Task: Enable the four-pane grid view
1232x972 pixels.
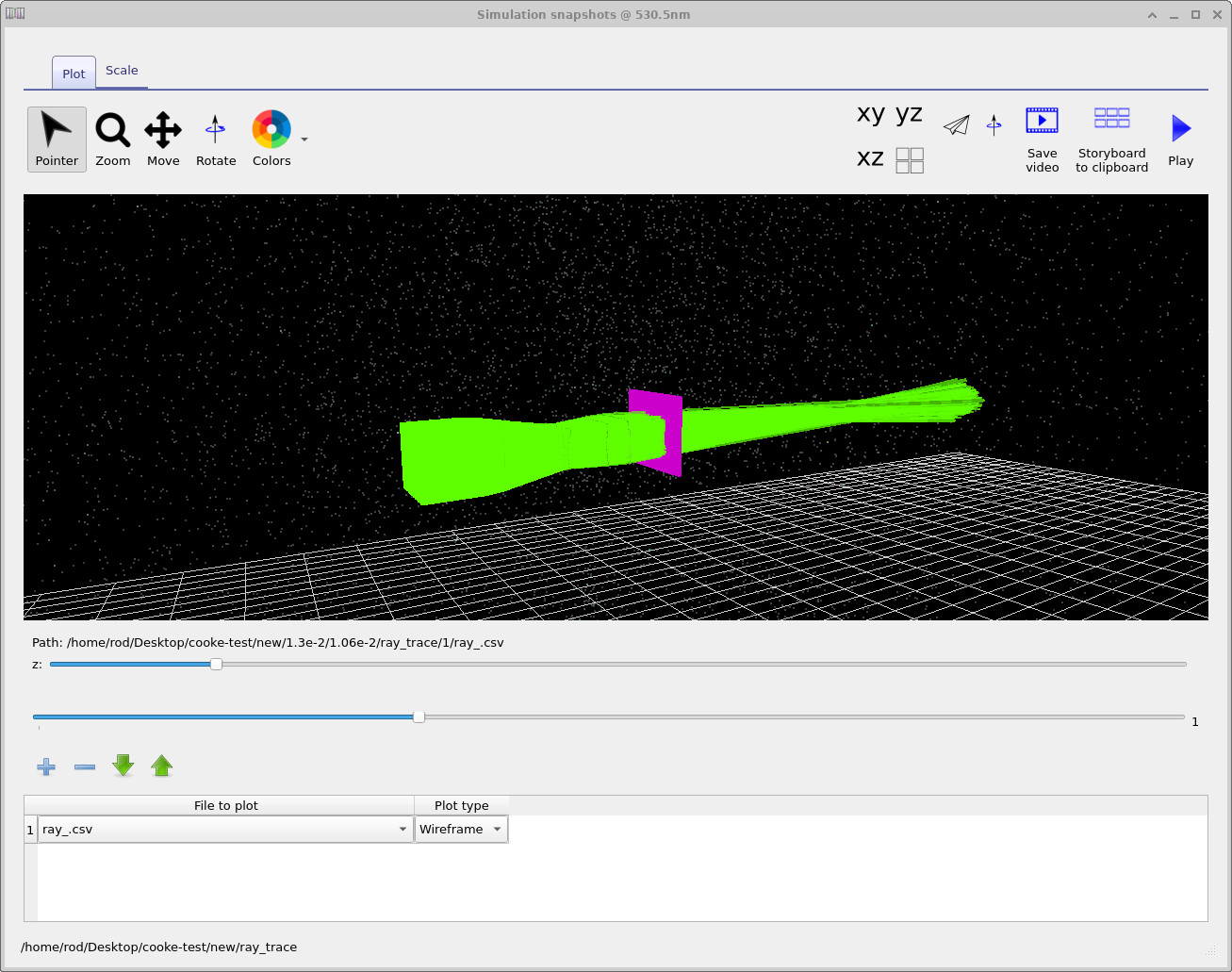Action: [910, 160]
